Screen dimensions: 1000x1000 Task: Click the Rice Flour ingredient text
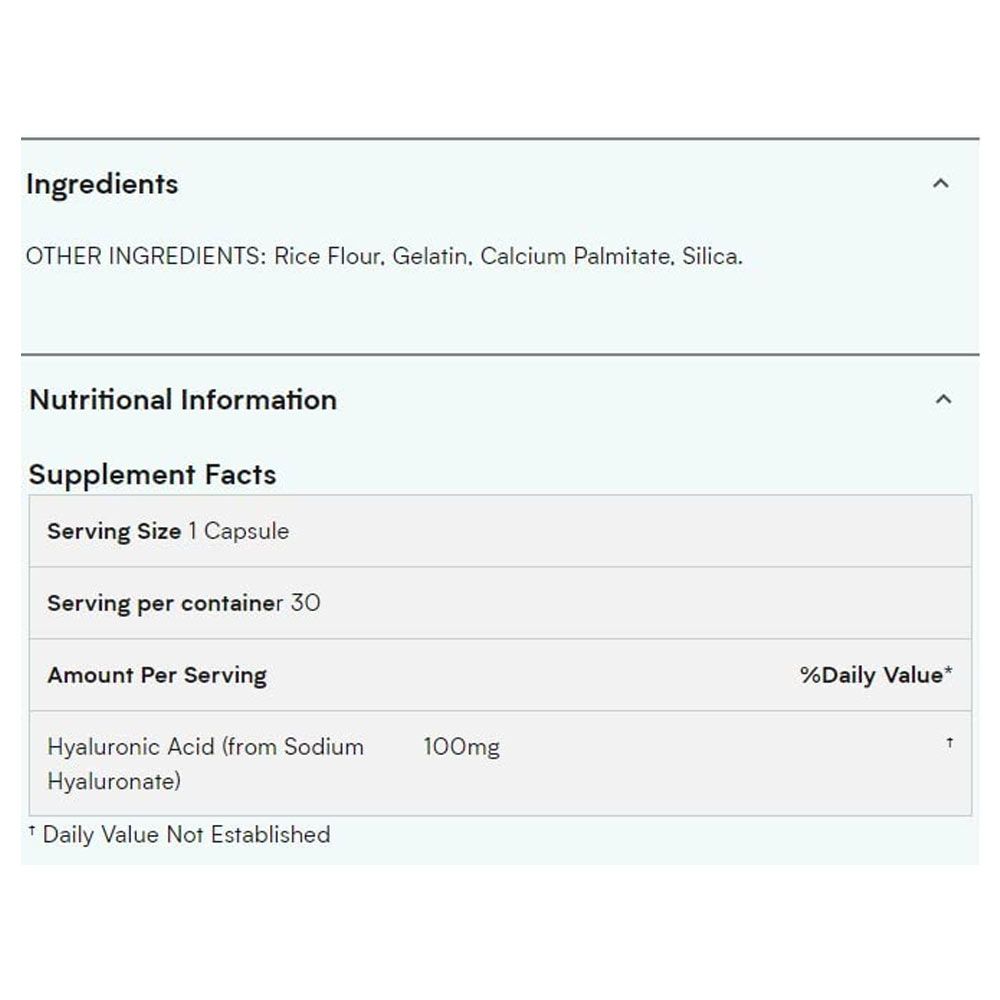(x=329, y=256)
